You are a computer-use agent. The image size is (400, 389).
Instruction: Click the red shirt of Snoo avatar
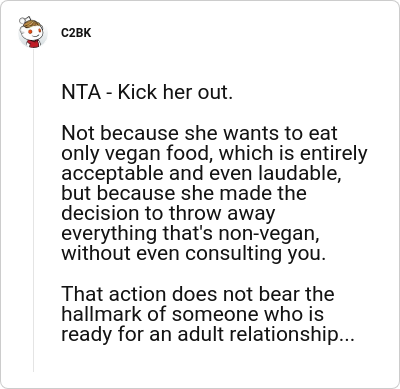(34, 44)
